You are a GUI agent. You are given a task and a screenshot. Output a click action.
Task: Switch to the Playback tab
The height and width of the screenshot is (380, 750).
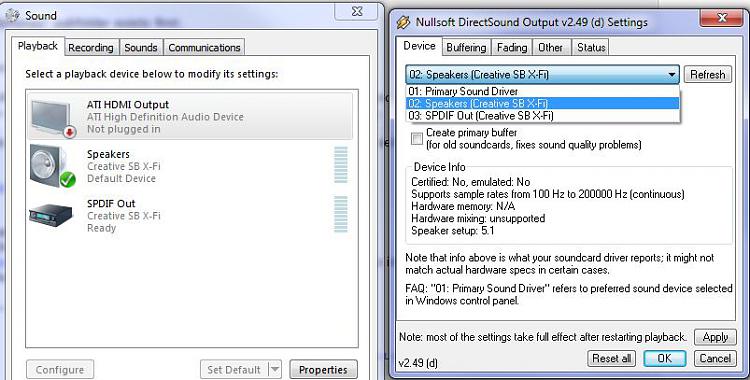point(38,46)
